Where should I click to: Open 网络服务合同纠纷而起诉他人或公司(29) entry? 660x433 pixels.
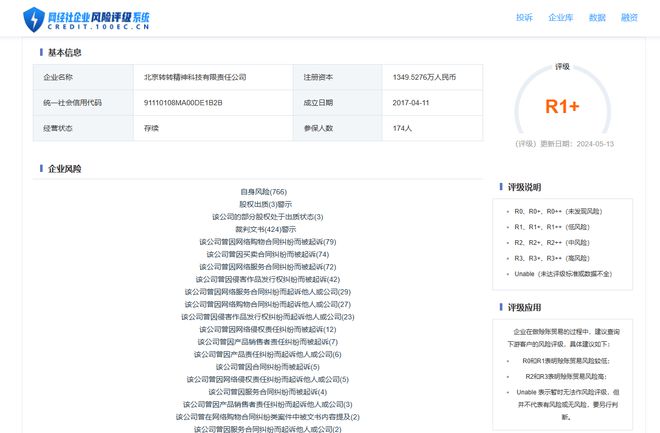click(x=268, y=292)
